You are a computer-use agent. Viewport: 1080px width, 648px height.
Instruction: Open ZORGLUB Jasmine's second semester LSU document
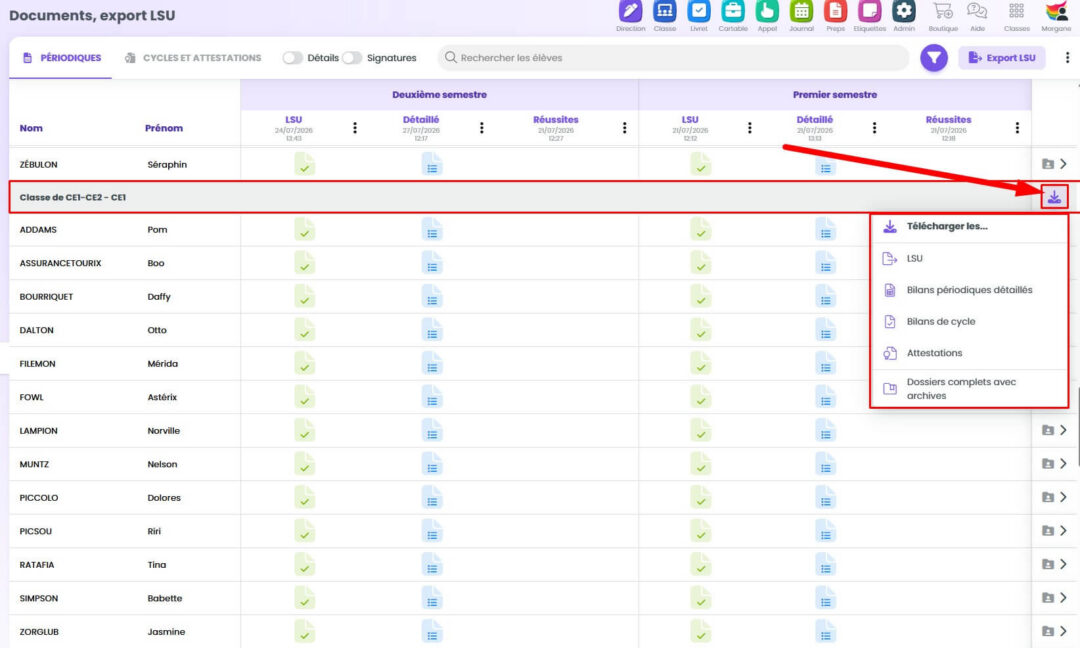[304, 631]
